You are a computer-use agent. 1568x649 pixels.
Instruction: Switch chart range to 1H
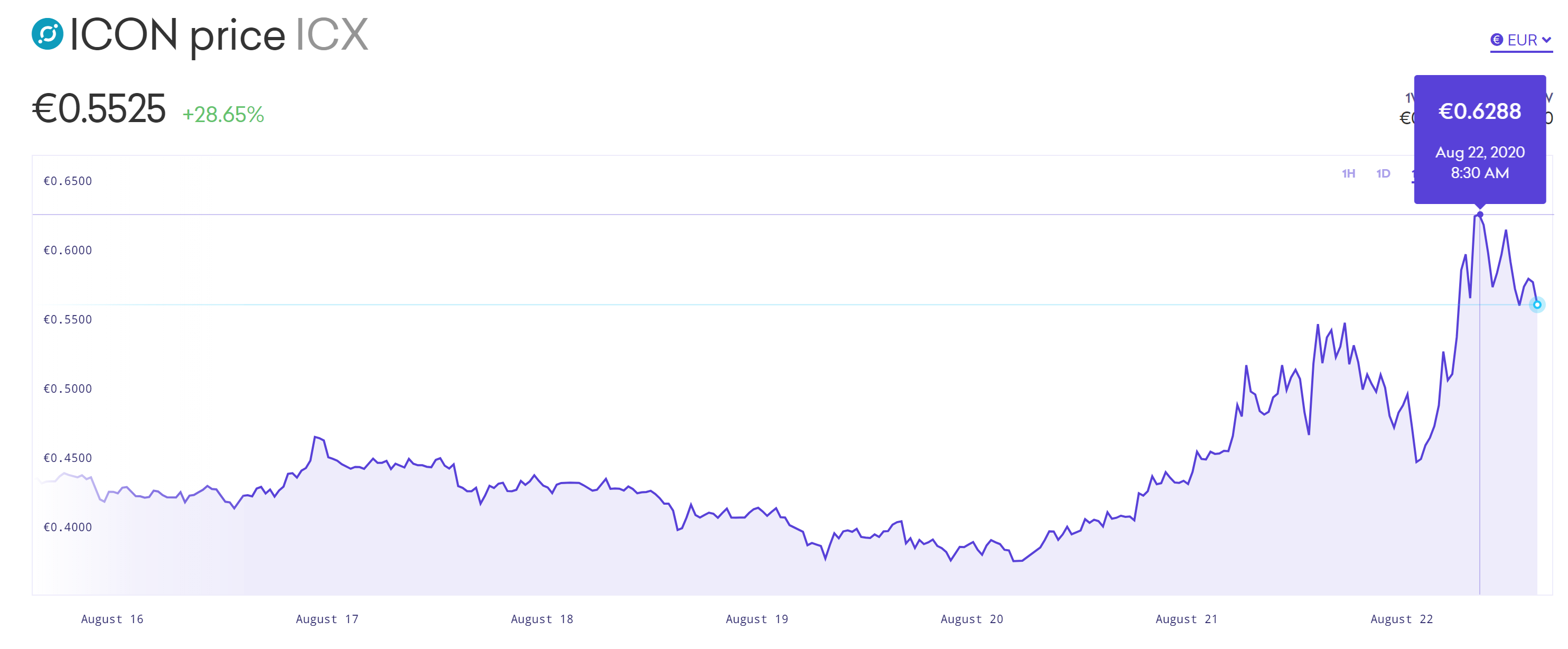pyautogui.click(x=1348, y=173)
